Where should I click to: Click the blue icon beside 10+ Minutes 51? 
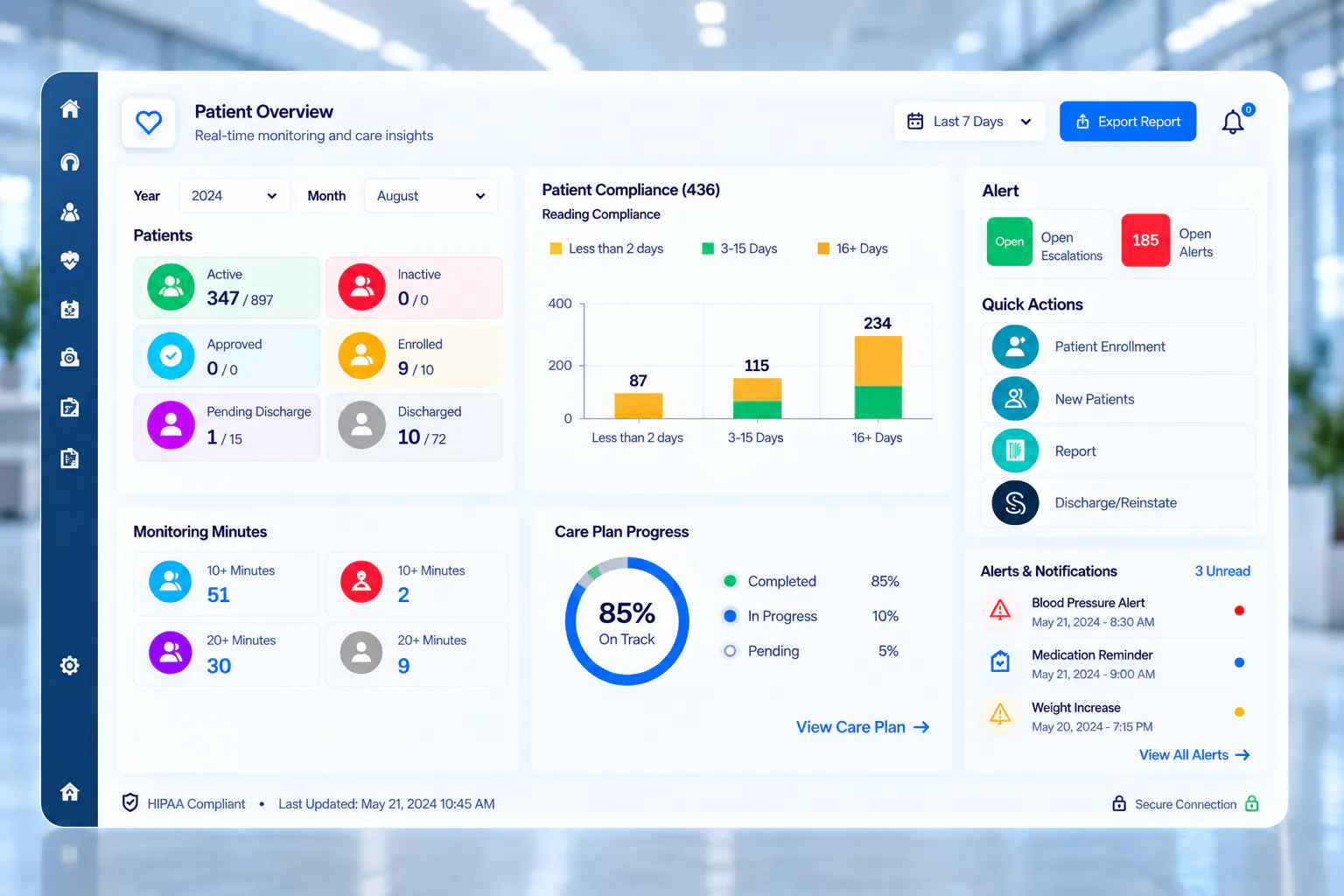pos(171,582)
